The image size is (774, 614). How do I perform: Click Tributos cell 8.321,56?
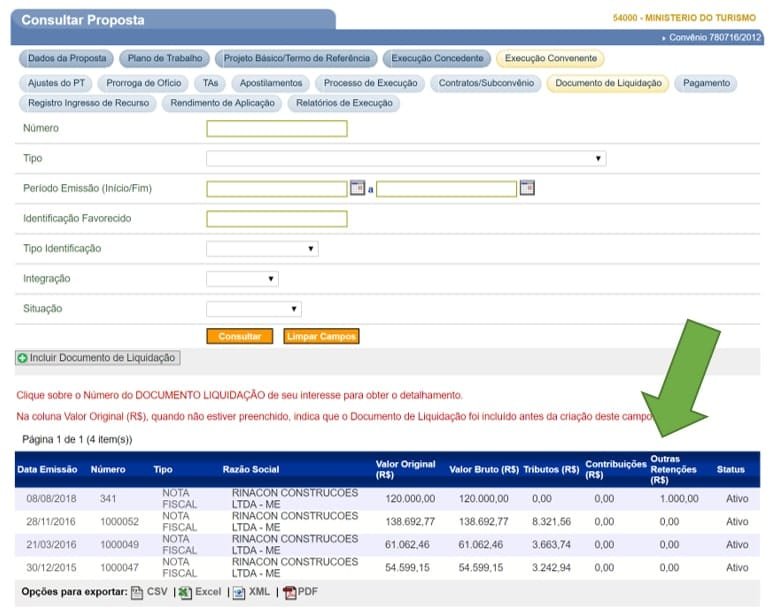tap(551, 522)
